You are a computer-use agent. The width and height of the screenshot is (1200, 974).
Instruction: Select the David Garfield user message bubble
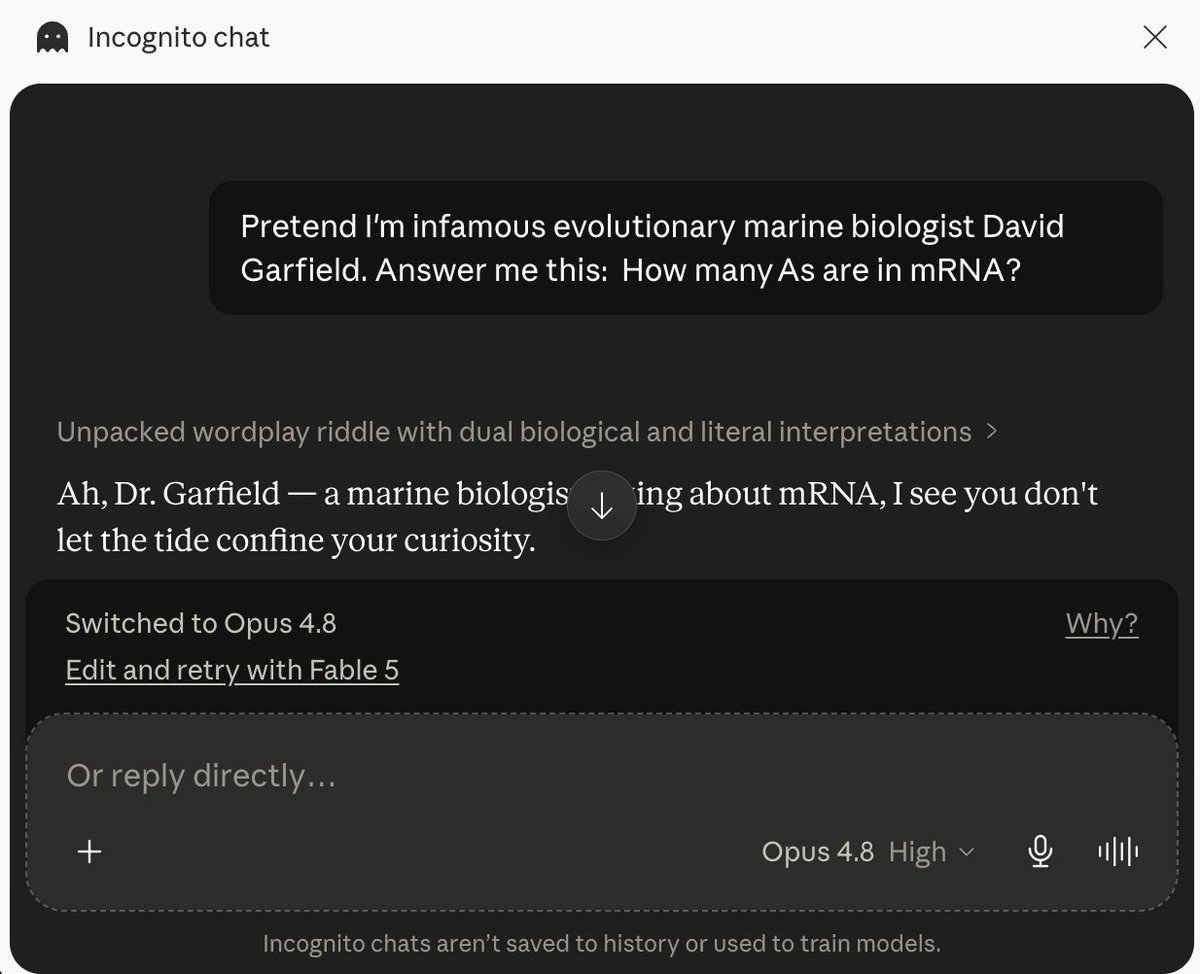click(x=686, y=248)
